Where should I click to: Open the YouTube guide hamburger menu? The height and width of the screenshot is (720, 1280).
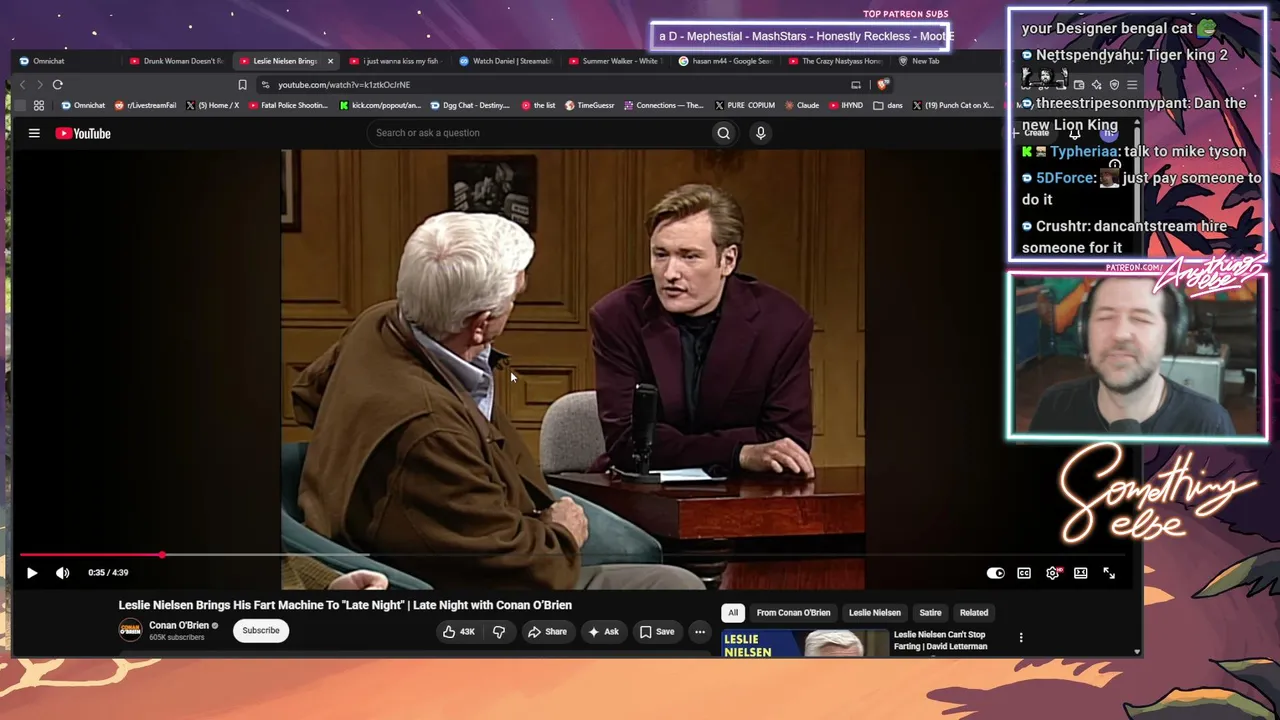(34, 133)
